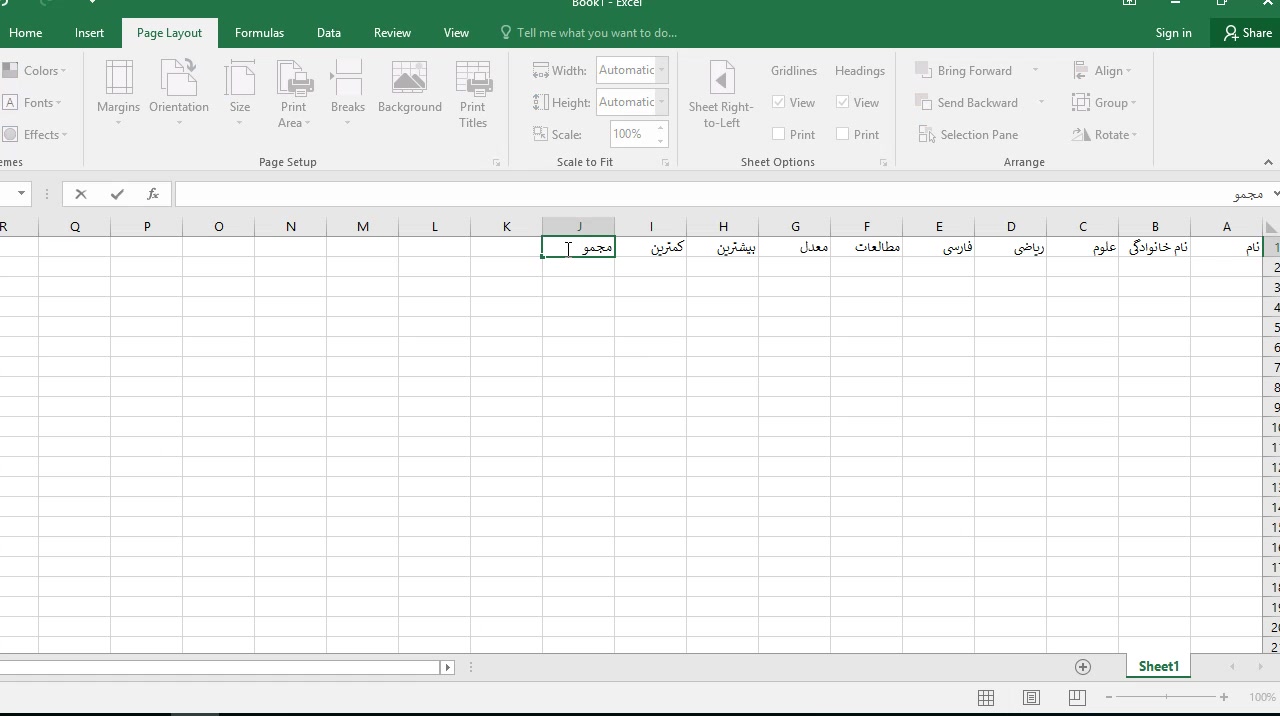Confirm the cell entry with checkmark
The height and width of the screenshot is (716, 1280).
pos(117,194)
